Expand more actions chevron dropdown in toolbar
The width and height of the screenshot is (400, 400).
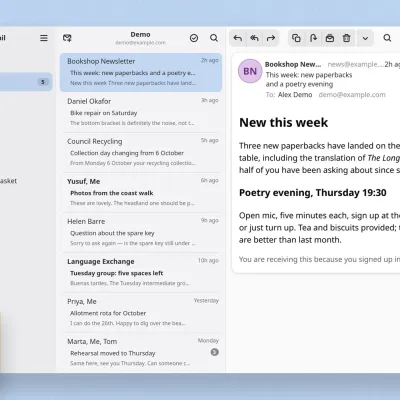click(365, 38)
